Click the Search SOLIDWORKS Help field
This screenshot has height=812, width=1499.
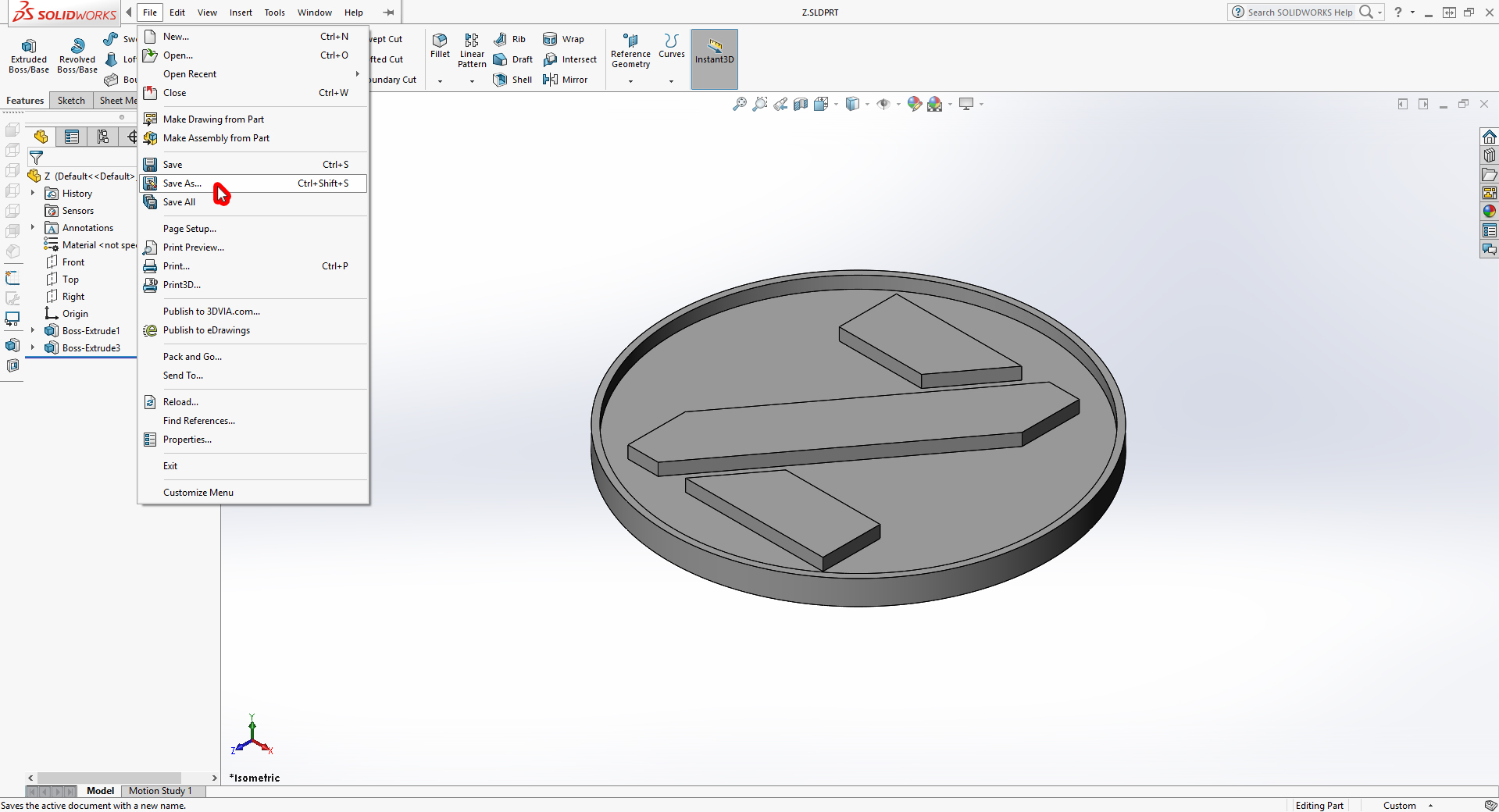[x=1300, y=12]
